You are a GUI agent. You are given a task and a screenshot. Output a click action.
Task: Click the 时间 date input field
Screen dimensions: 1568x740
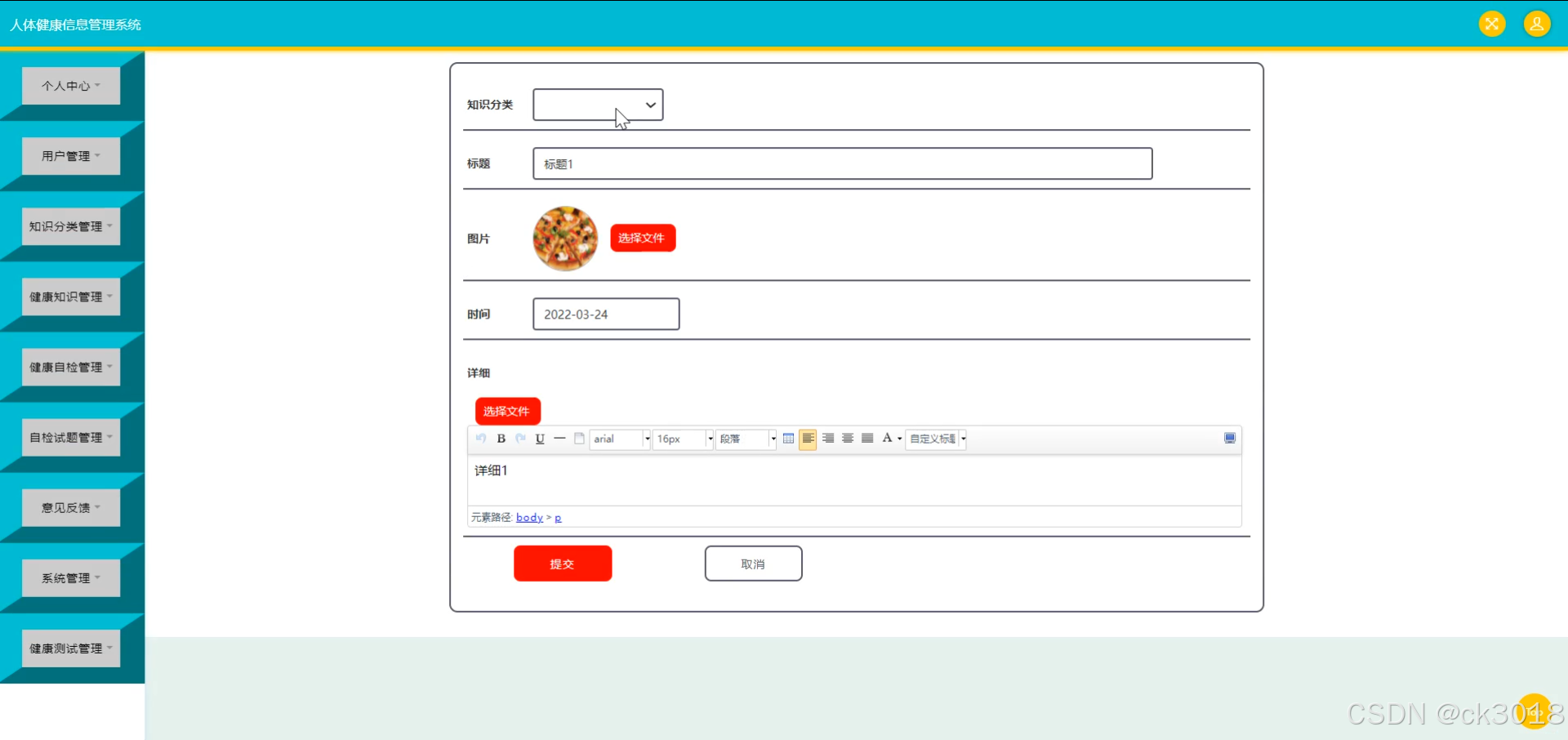click(606, 314)
